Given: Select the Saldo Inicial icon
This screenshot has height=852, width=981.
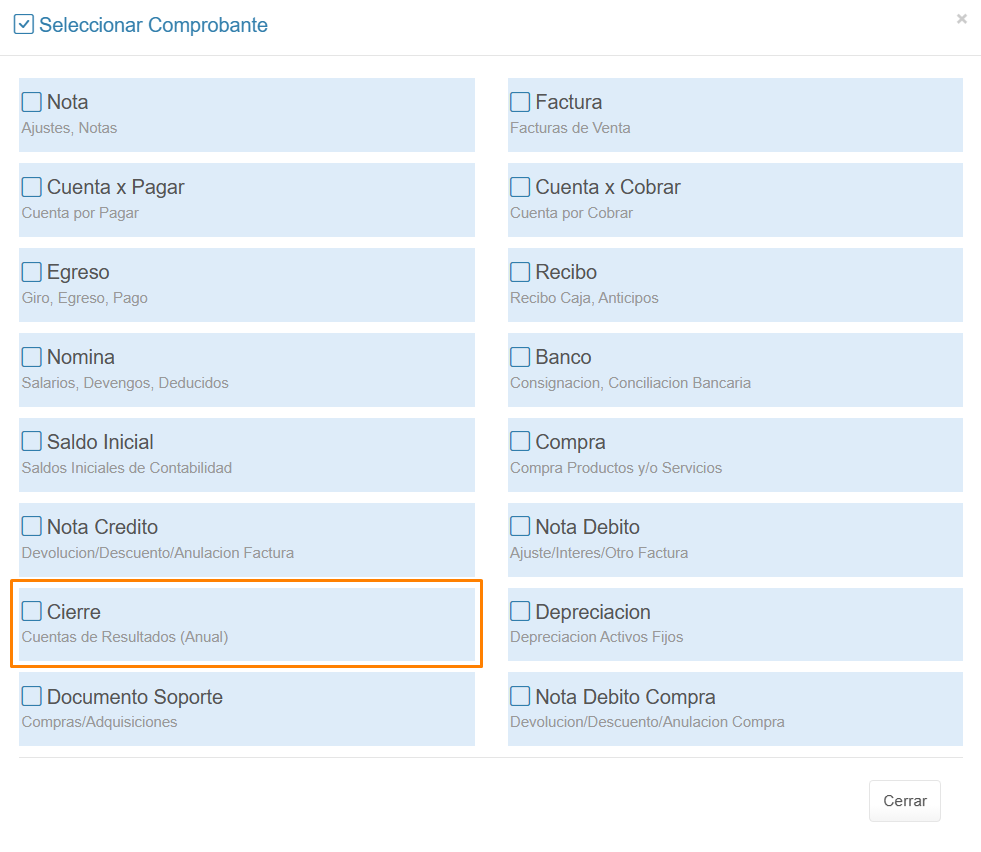Looking at the screenshot, I should (x=32, y=442).
